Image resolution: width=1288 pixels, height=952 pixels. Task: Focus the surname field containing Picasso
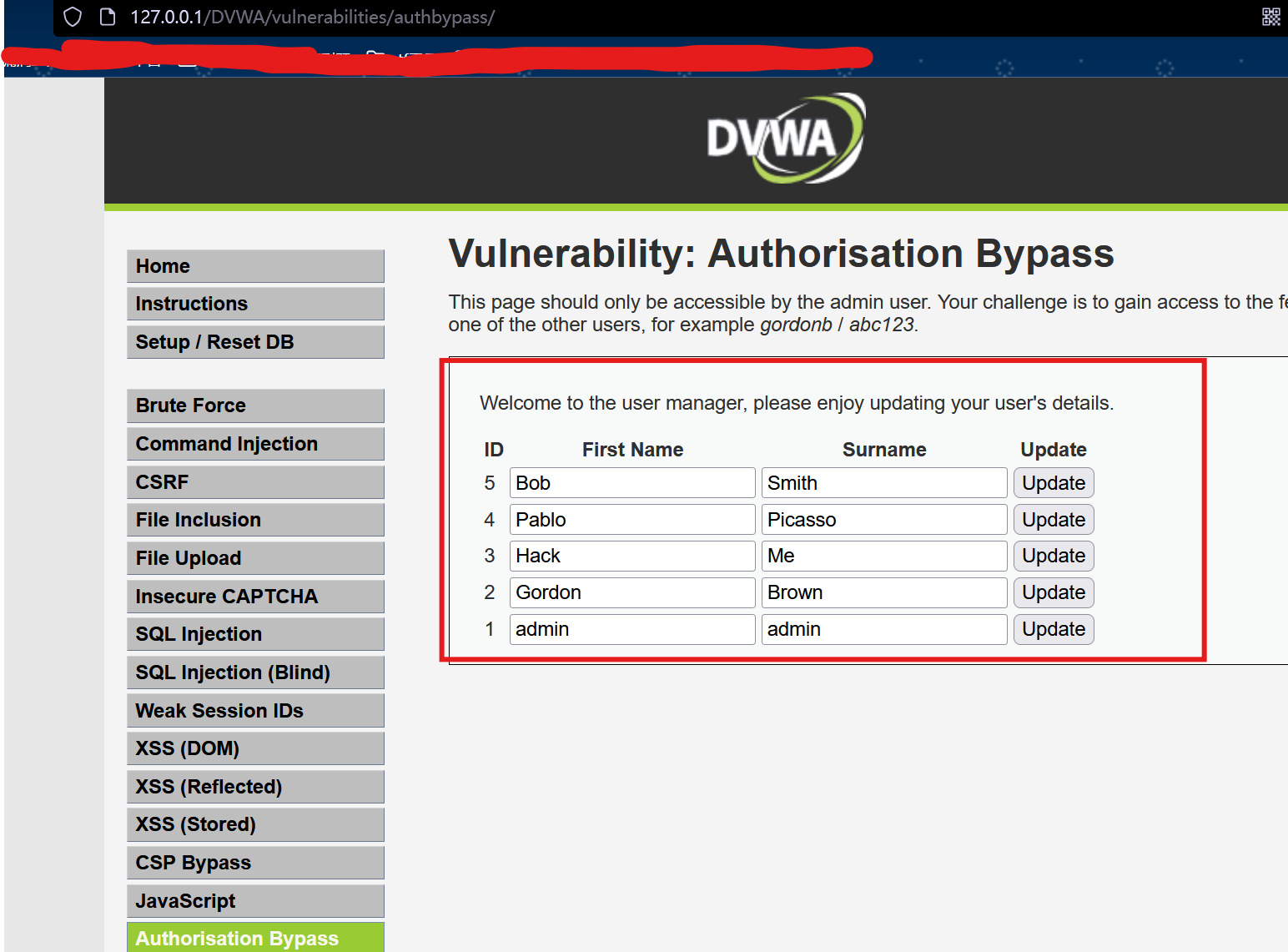point(884,520)
